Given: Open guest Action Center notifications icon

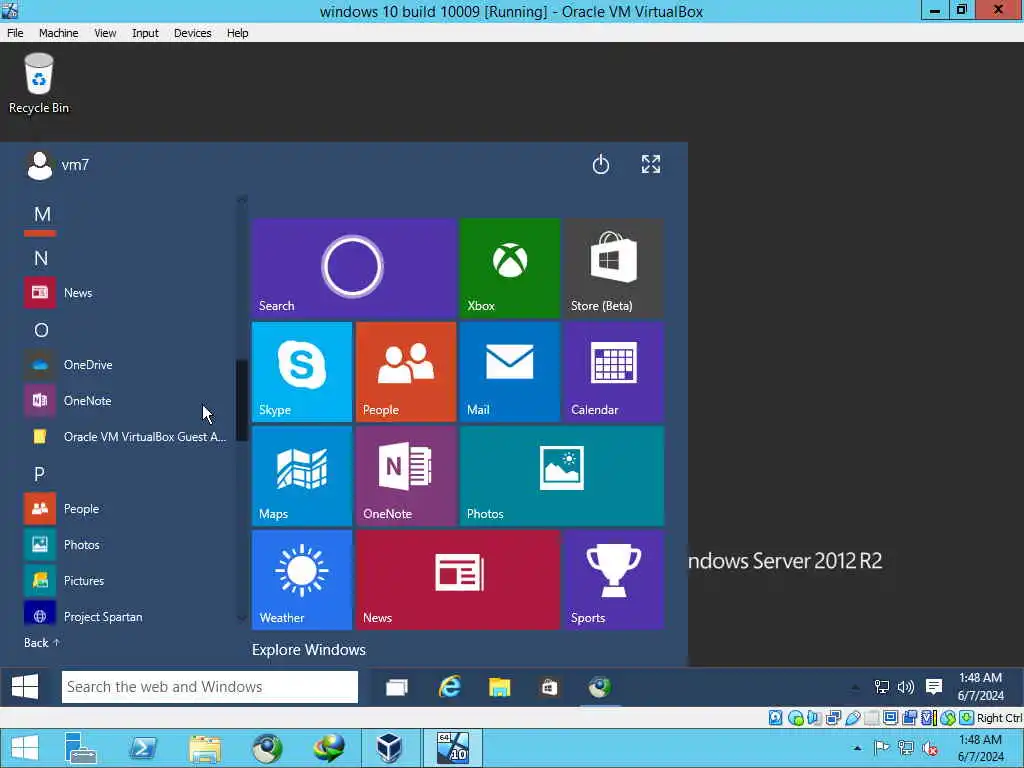Looking at the screenshot, I should 934,686.
